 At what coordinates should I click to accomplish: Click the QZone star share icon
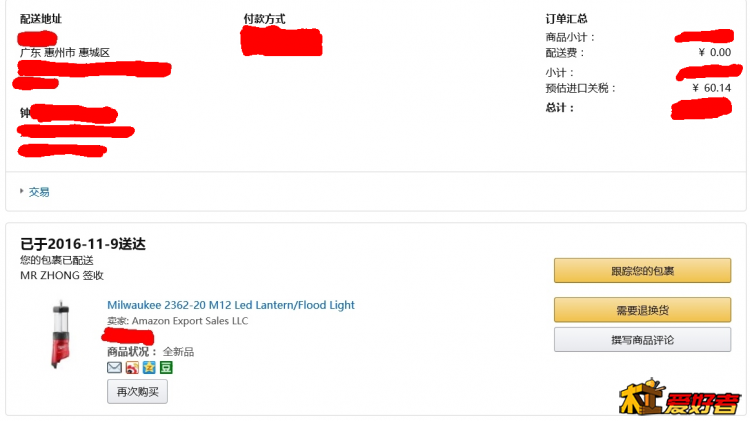coord(148,367)
